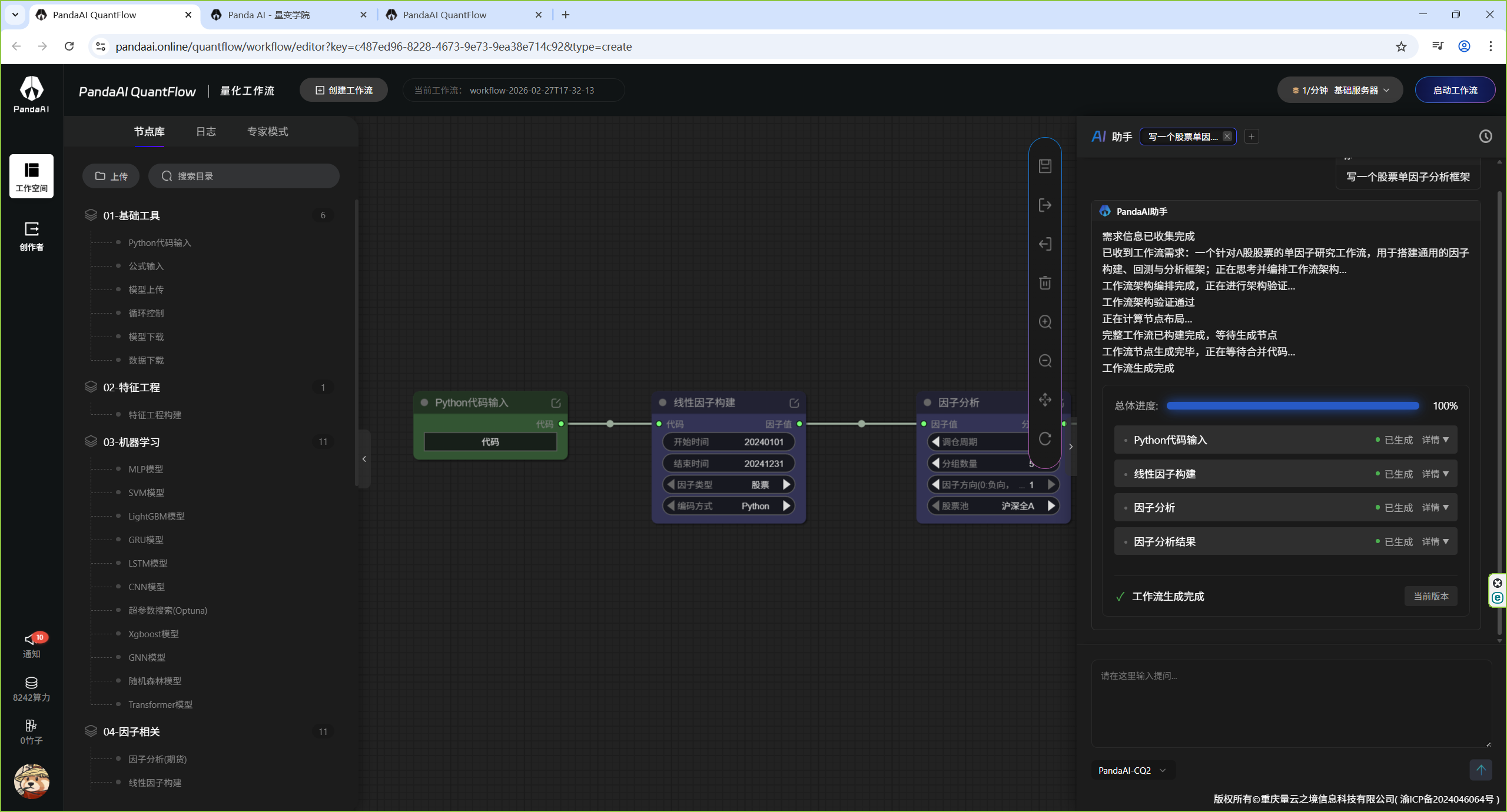
Task: Click the 创建工作流 button
Action: 344,90
